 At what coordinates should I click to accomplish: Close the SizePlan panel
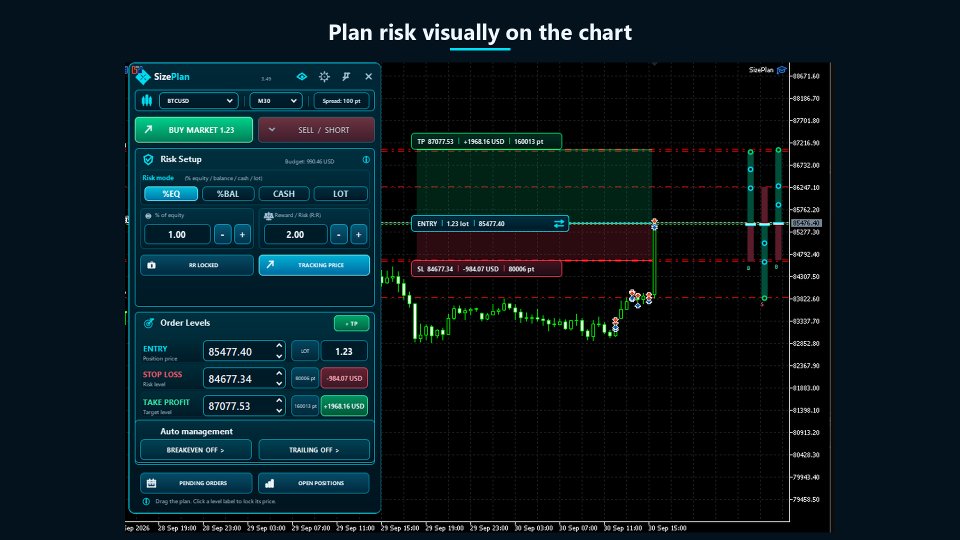pos(369,77)
